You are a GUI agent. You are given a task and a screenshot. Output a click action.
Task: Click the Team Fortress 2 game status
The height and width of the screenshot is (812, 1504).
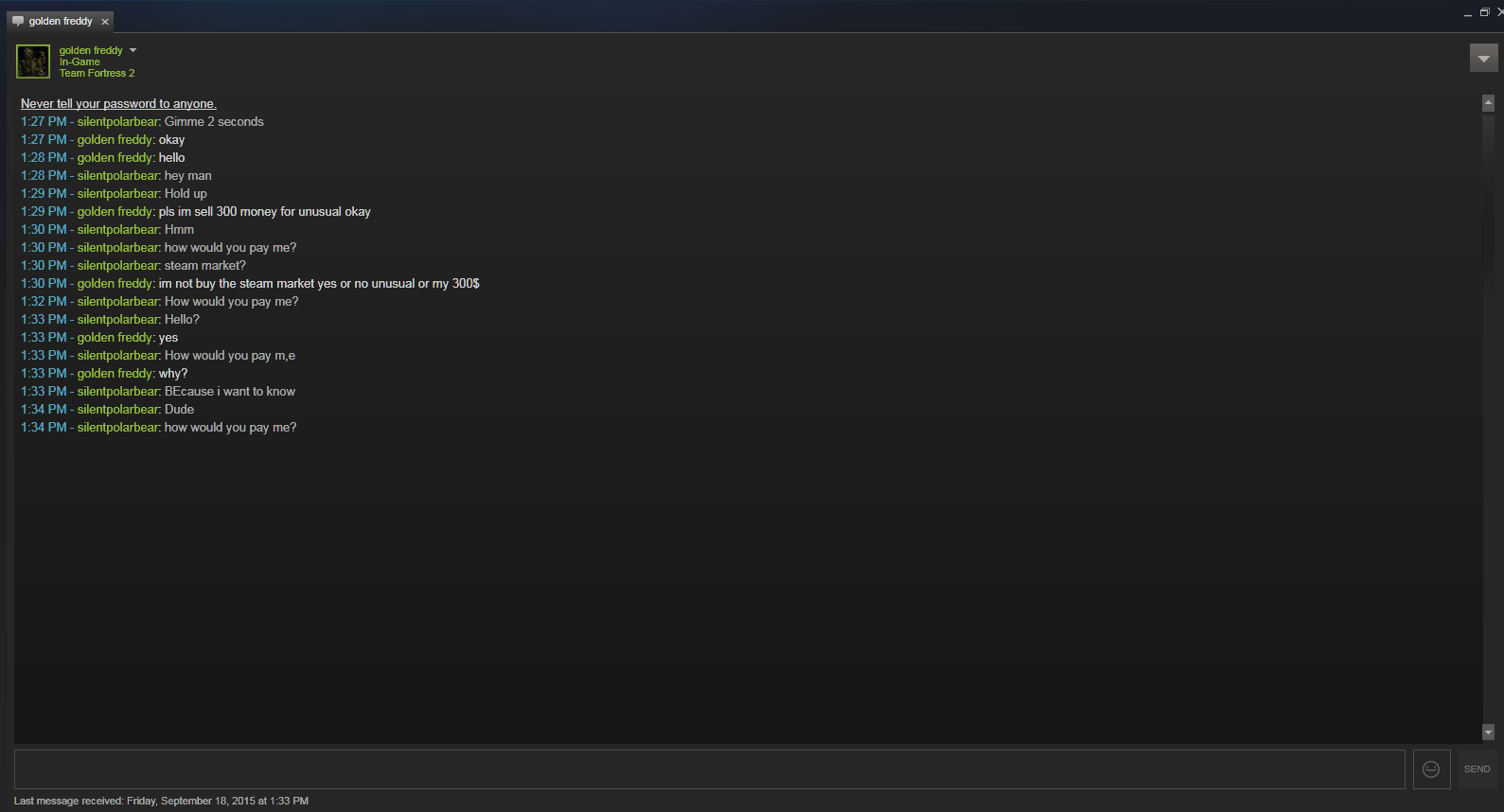coord(97,73)
